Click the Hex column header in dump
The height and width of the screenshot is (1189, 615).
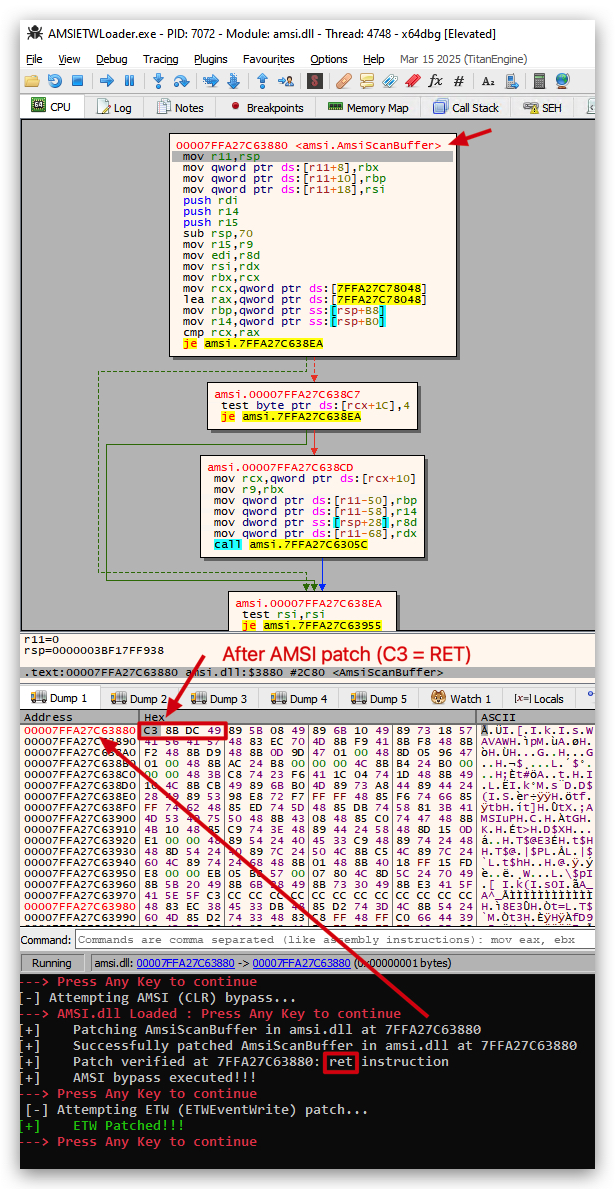(x=307, y=717)
